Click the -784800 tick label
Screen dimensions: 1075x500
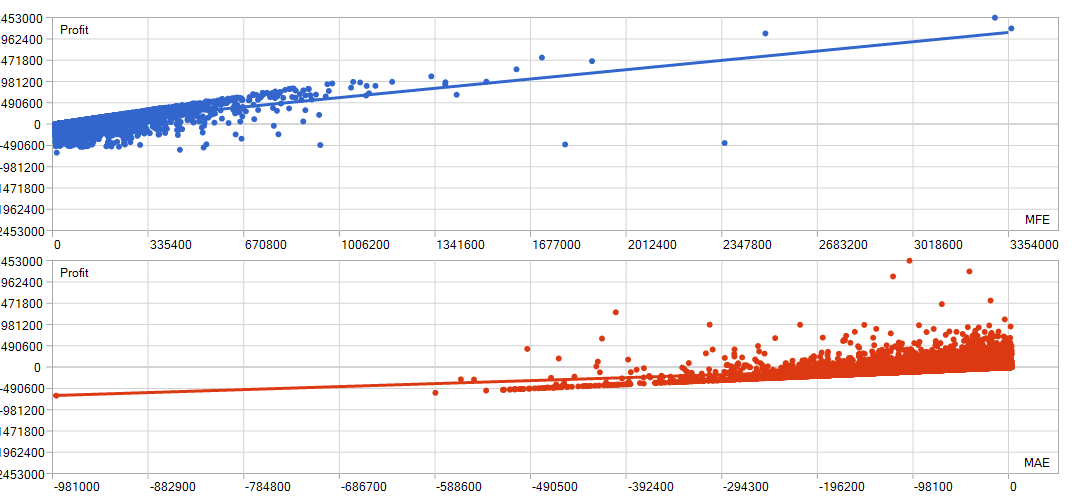[267, 487]
